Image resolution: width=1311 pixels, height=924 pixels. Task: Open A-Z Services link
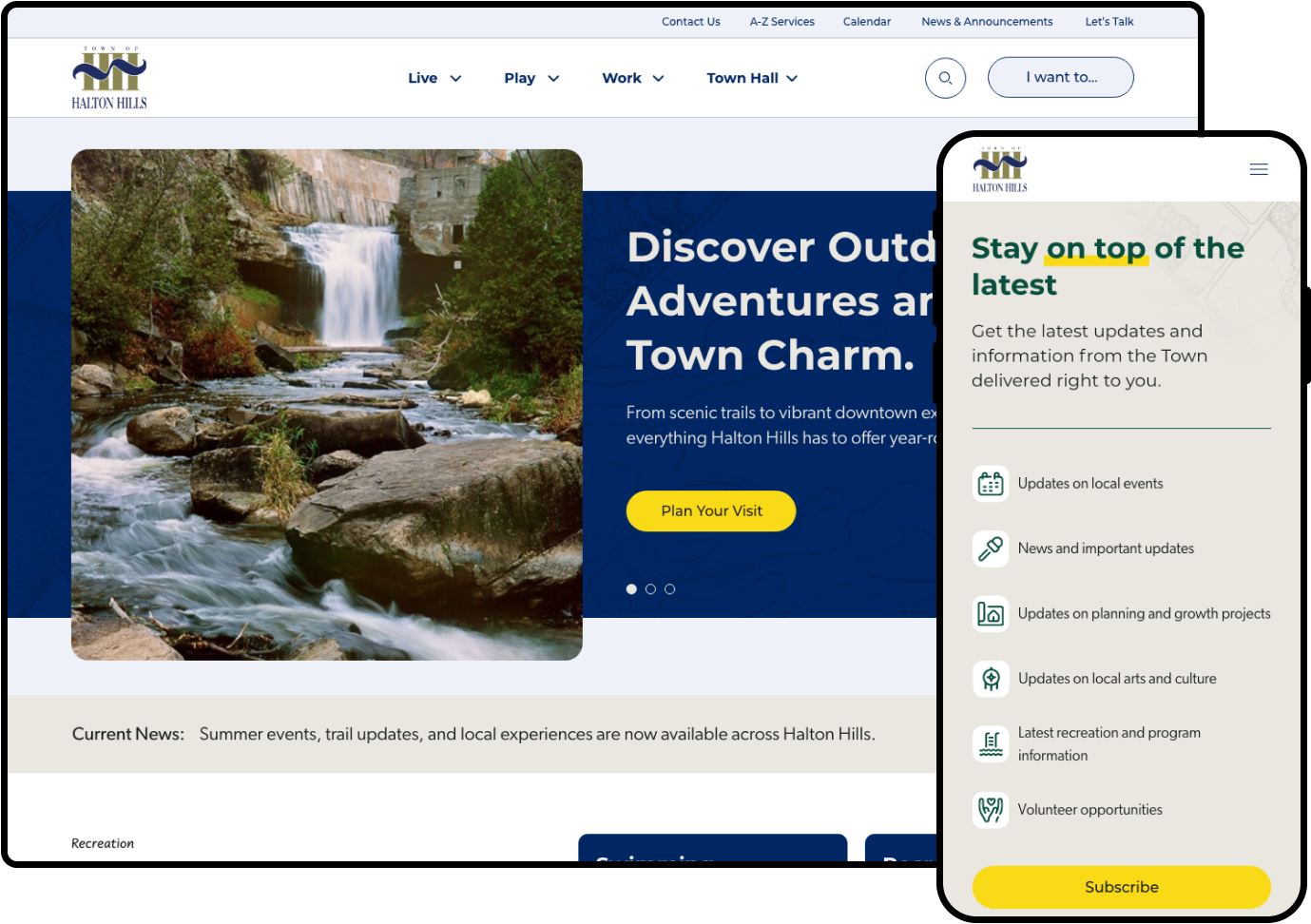781,22
